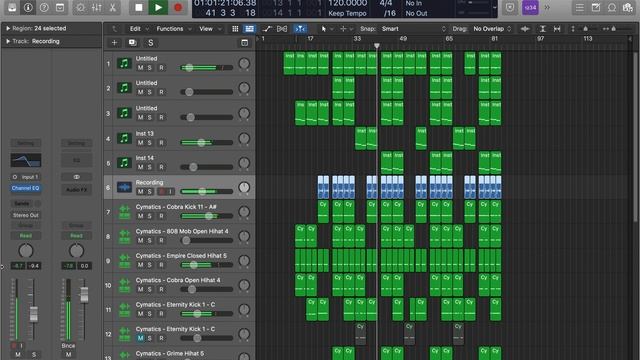640x360 pixels.
Task: Expand the Region 24 selected disclosure triangle
Action: click(8, 28)
